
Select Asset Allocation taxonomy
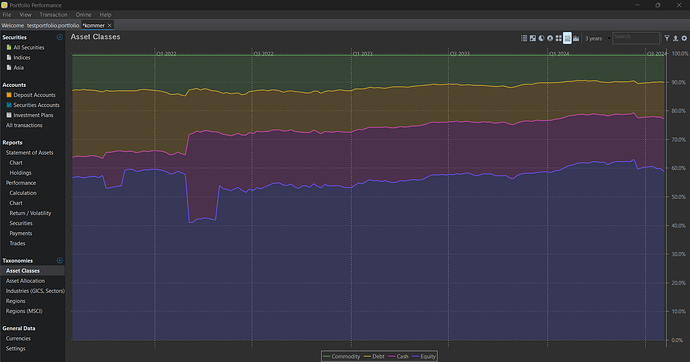click(x=25, y=281)
